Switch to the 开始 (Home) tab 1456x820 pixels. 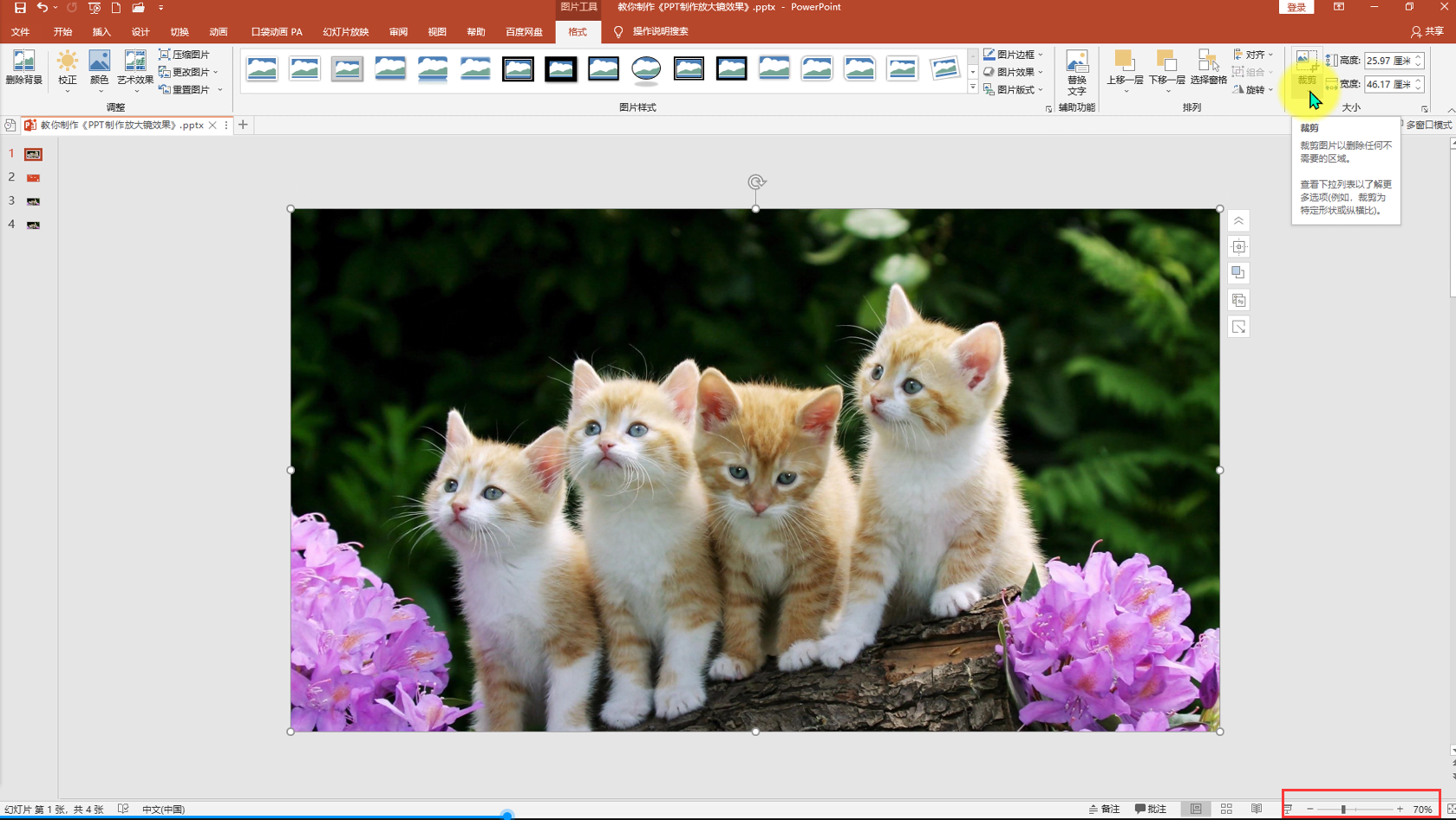coord(62,32)
